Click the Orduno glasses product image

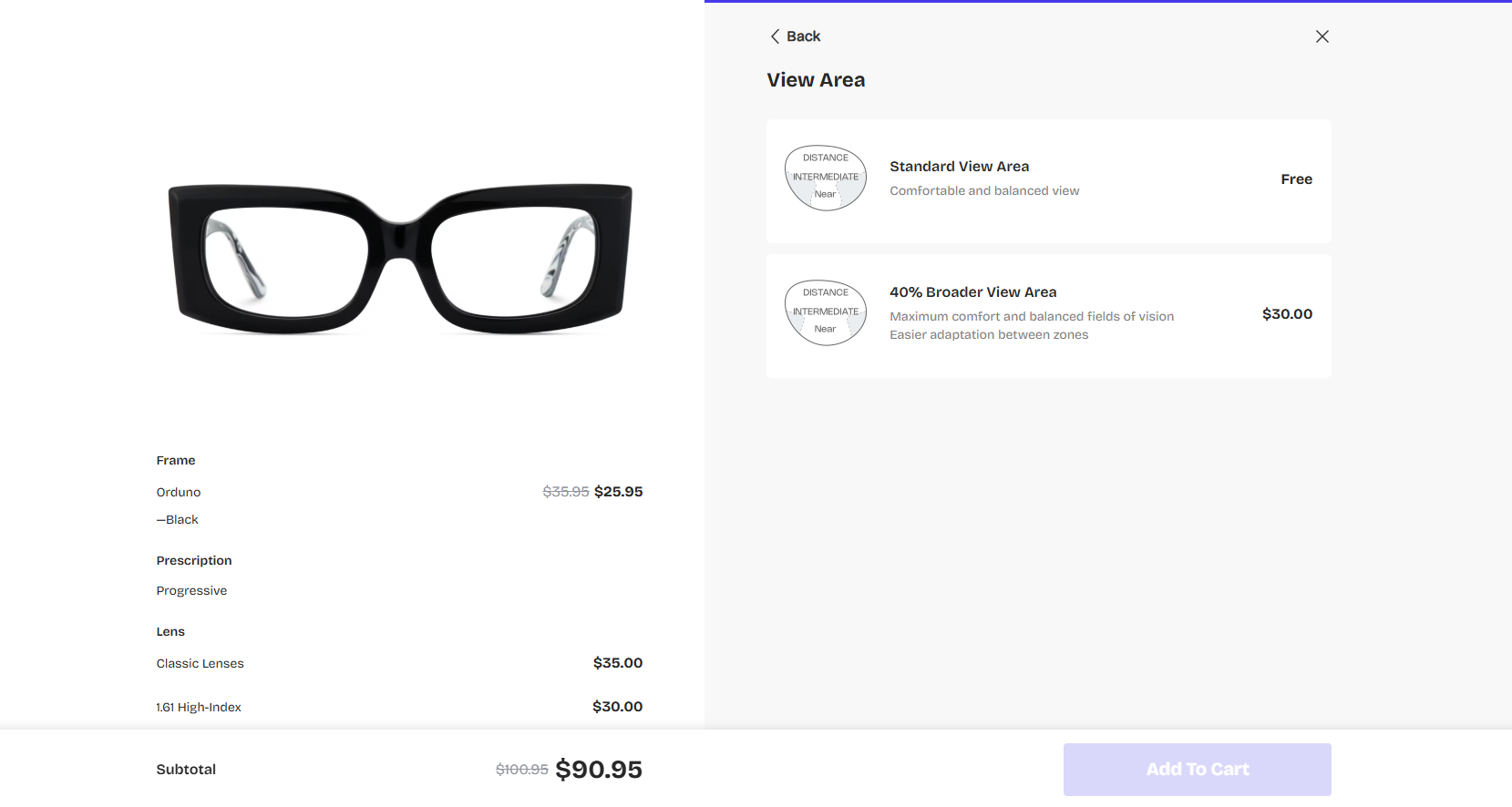400,258
